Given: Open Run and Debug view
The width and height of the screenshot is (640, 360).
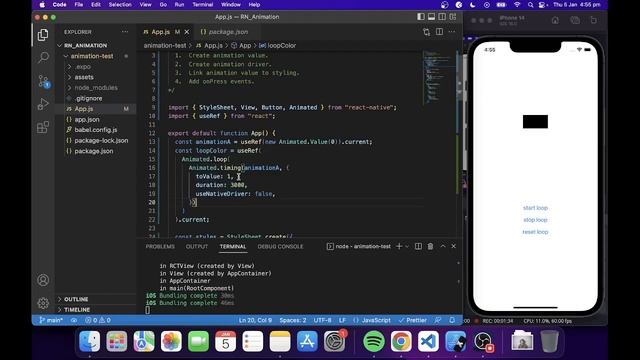Looking at the screenshot, I should [x=43, y=104].
